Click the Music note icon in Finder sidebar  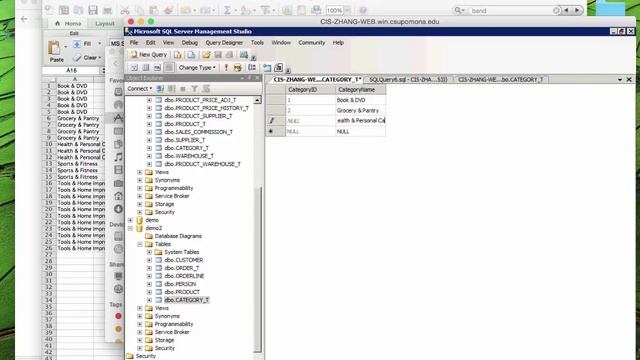pos(118,157)
